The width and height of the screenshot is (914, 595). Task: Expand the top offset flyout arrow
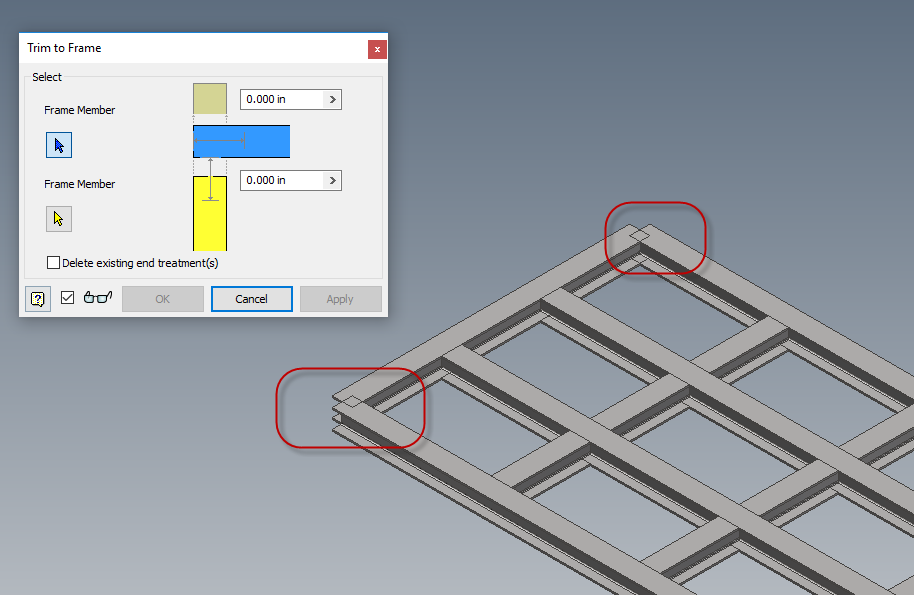coord(332,99)
